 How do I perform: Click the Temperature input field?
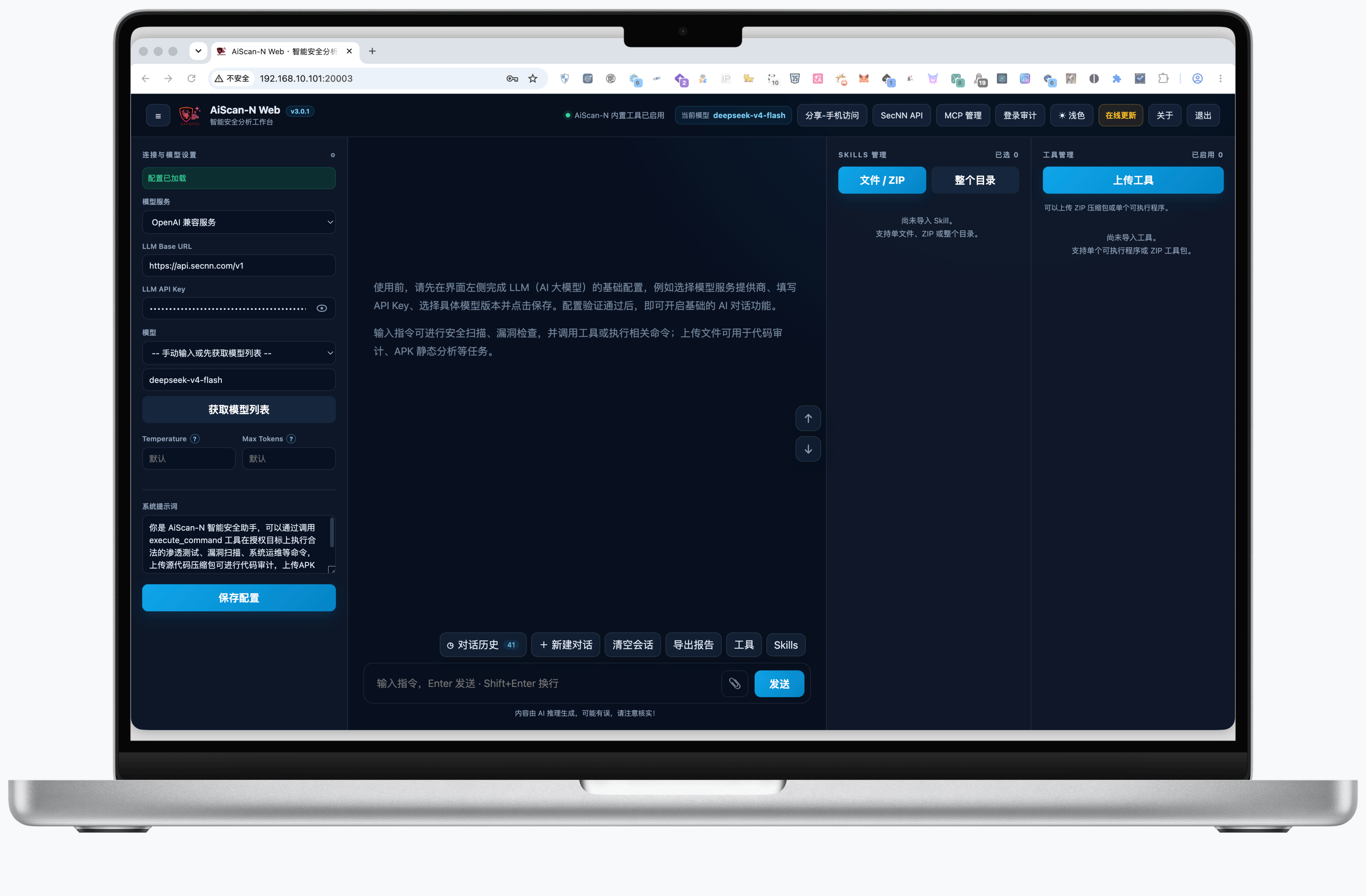tap(189, 459)
